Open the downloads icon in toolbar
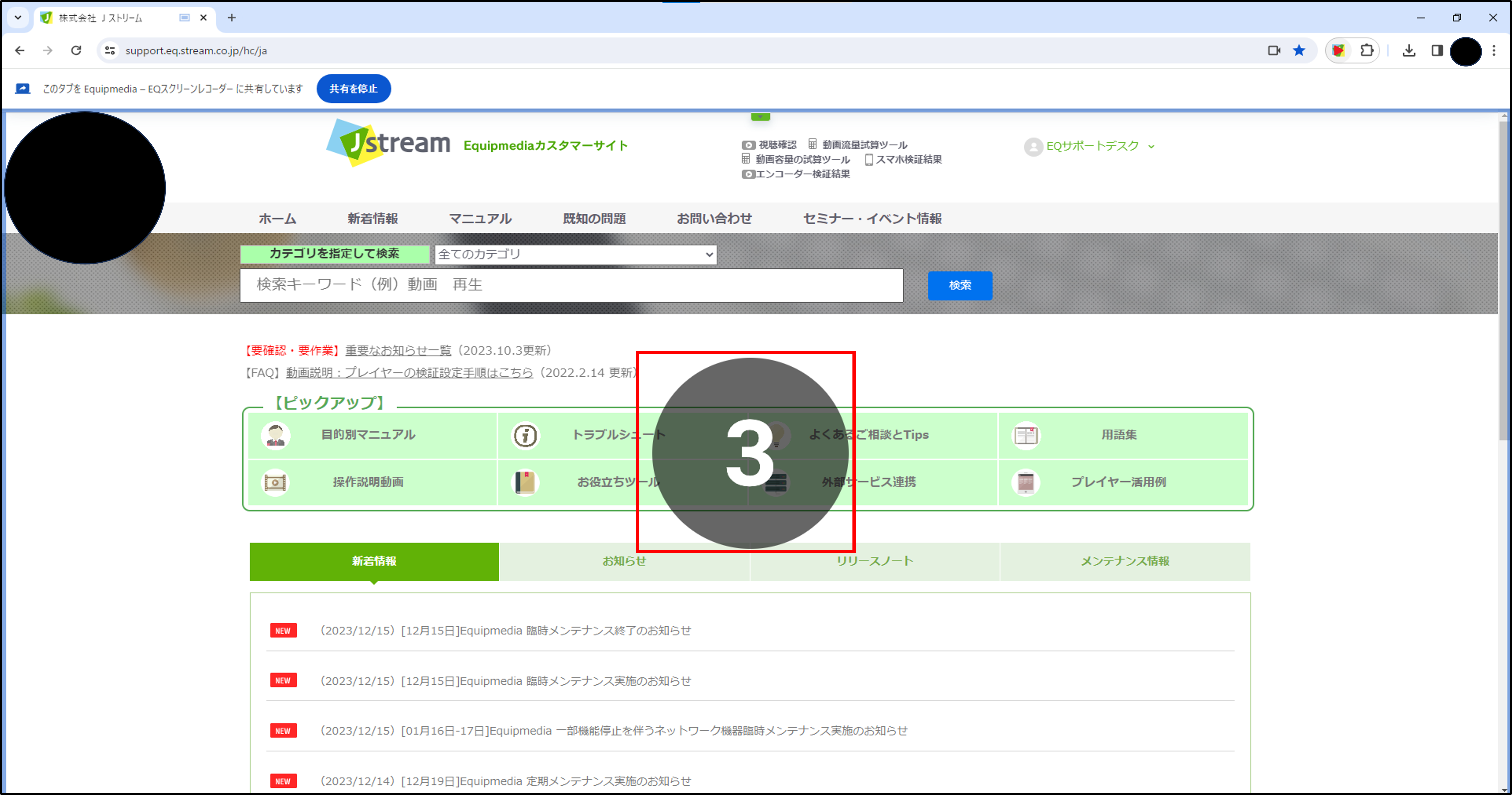This screenshot has height=795, width=1512. coord(1409,50)
